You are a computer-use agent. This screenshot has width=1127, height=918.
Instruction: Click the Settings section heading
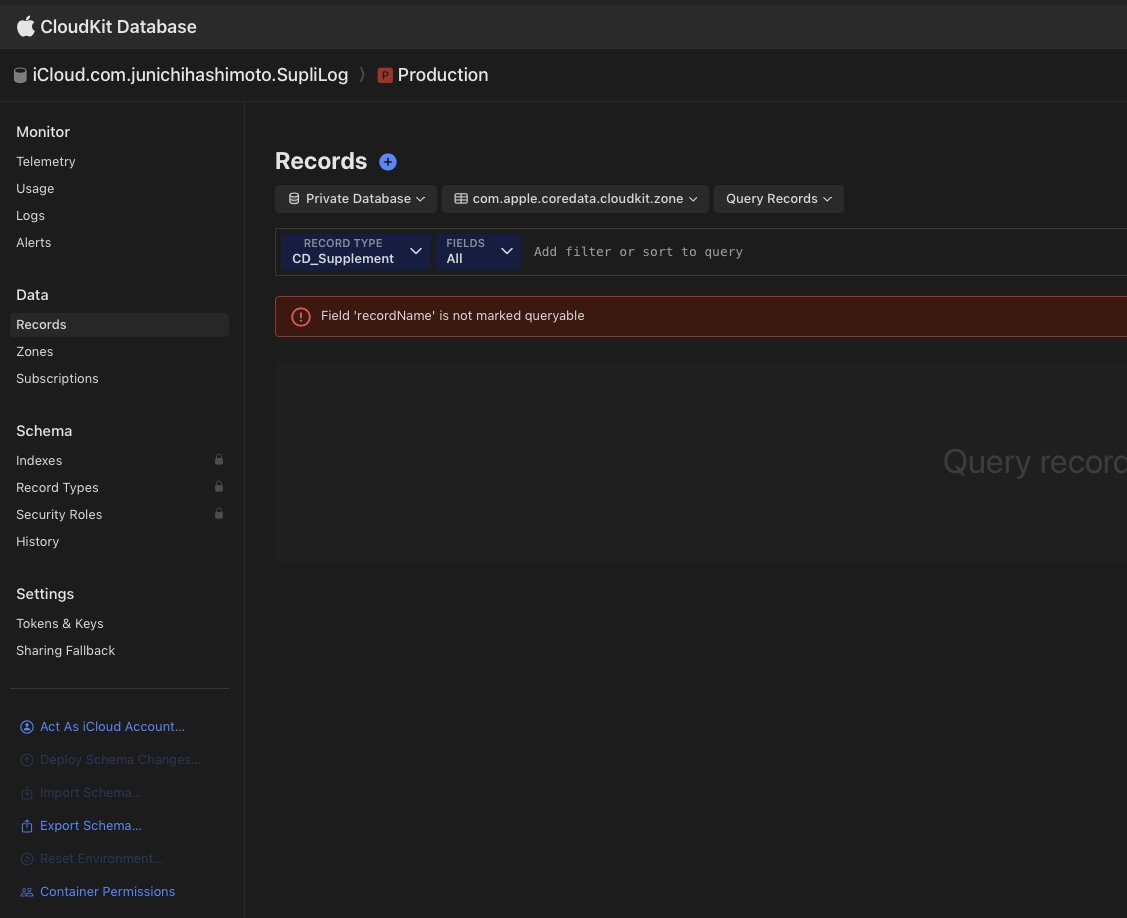click(45, 595)
